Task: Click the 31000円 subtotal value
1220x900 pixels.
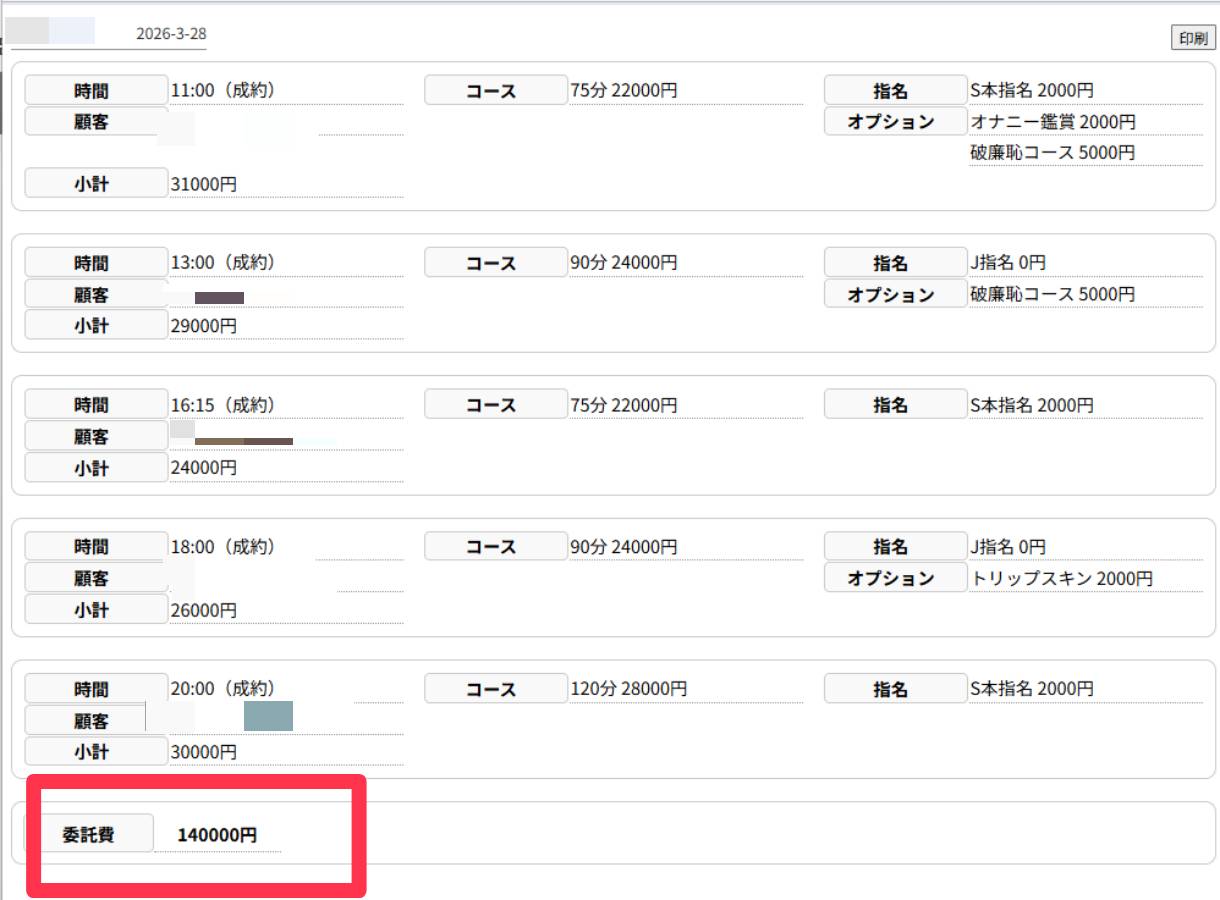Action: coord(204,185)
